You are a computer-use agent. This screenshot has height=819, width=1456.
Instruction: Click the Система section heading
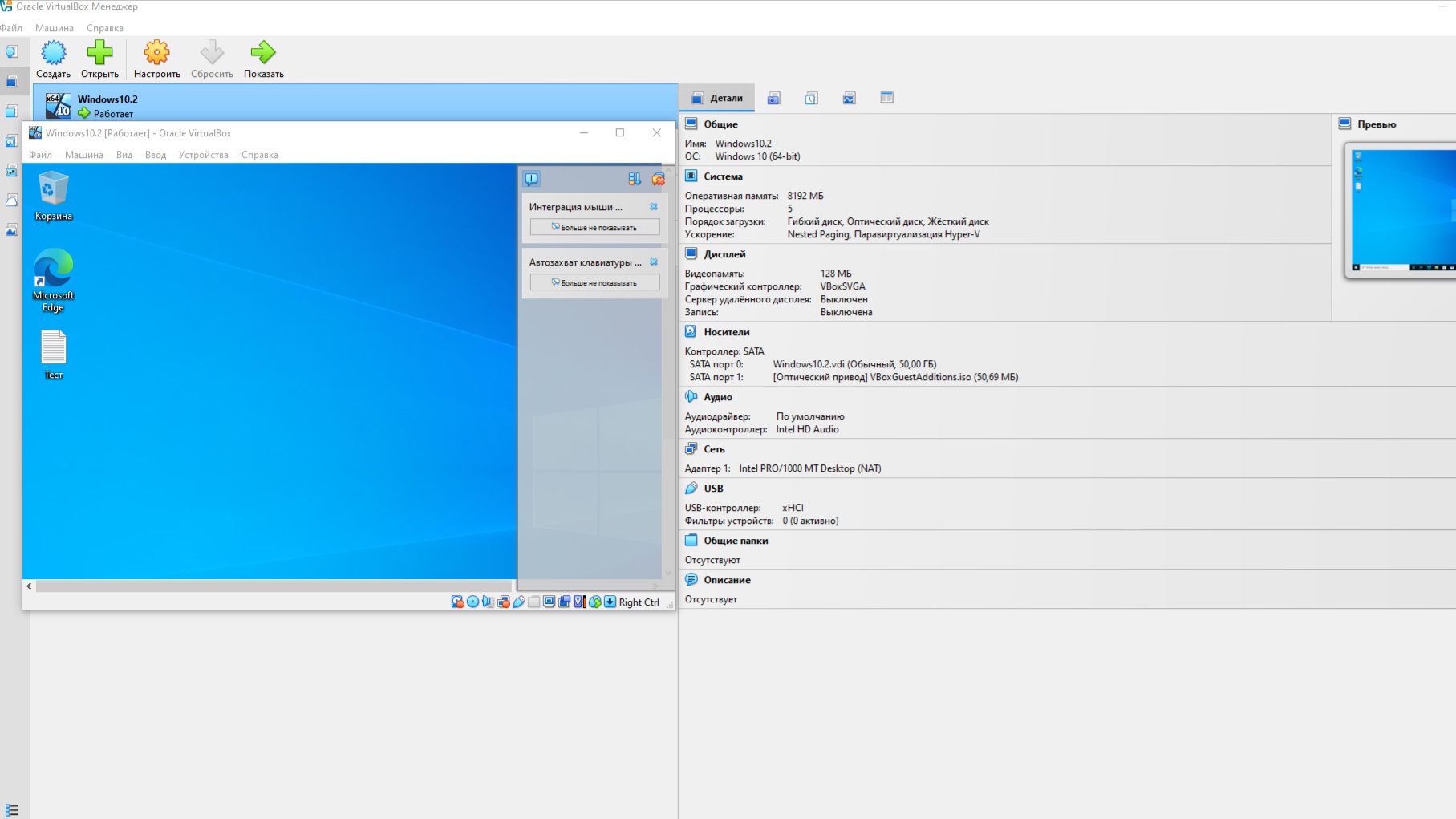coord(723,176)
